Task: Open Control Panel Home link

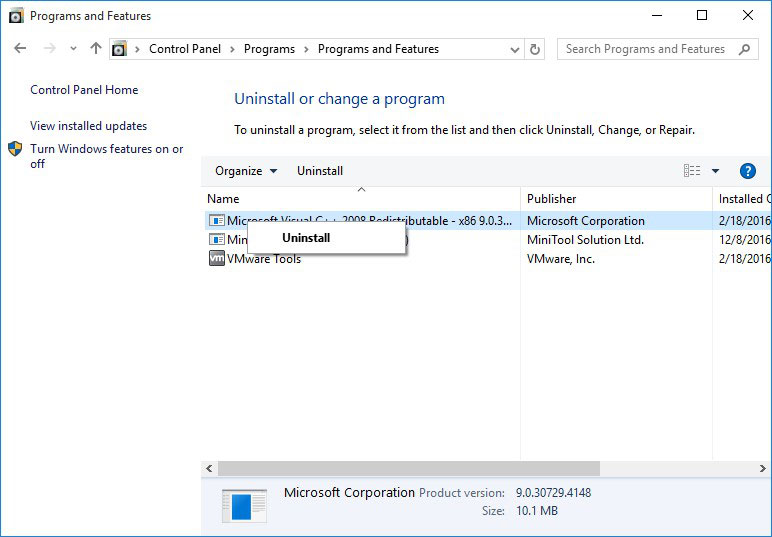Action: click(x=84, y=90)
